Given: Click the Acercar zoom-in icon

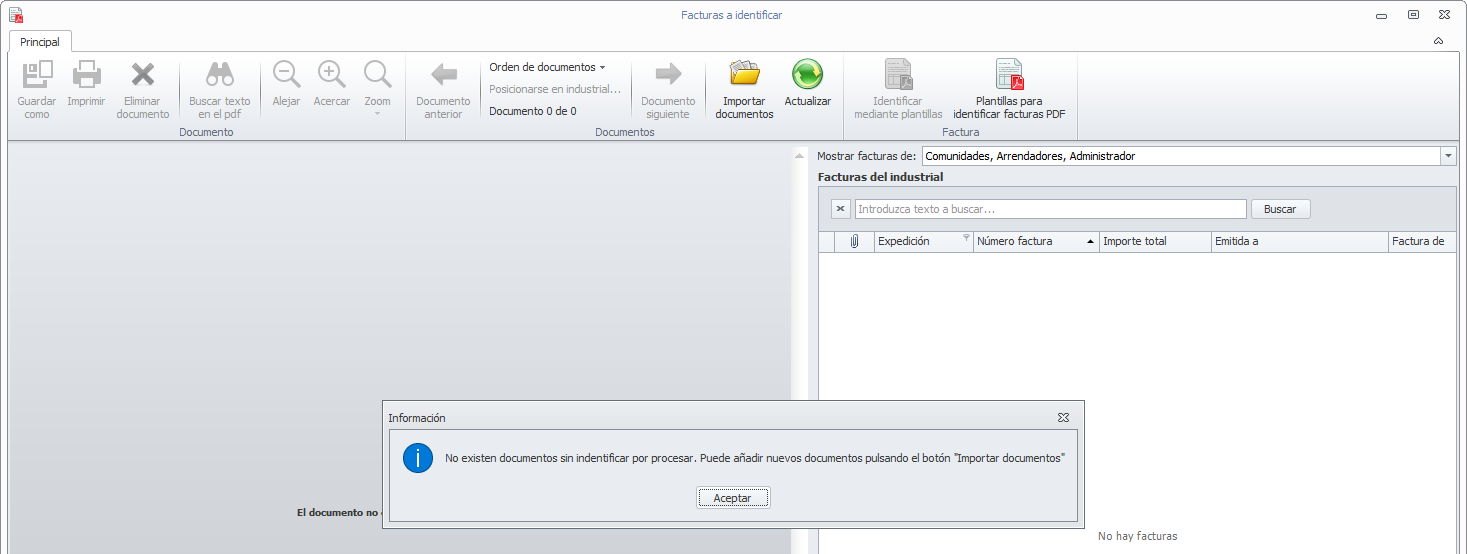Looking at the screenshot, I should point(332,75).
